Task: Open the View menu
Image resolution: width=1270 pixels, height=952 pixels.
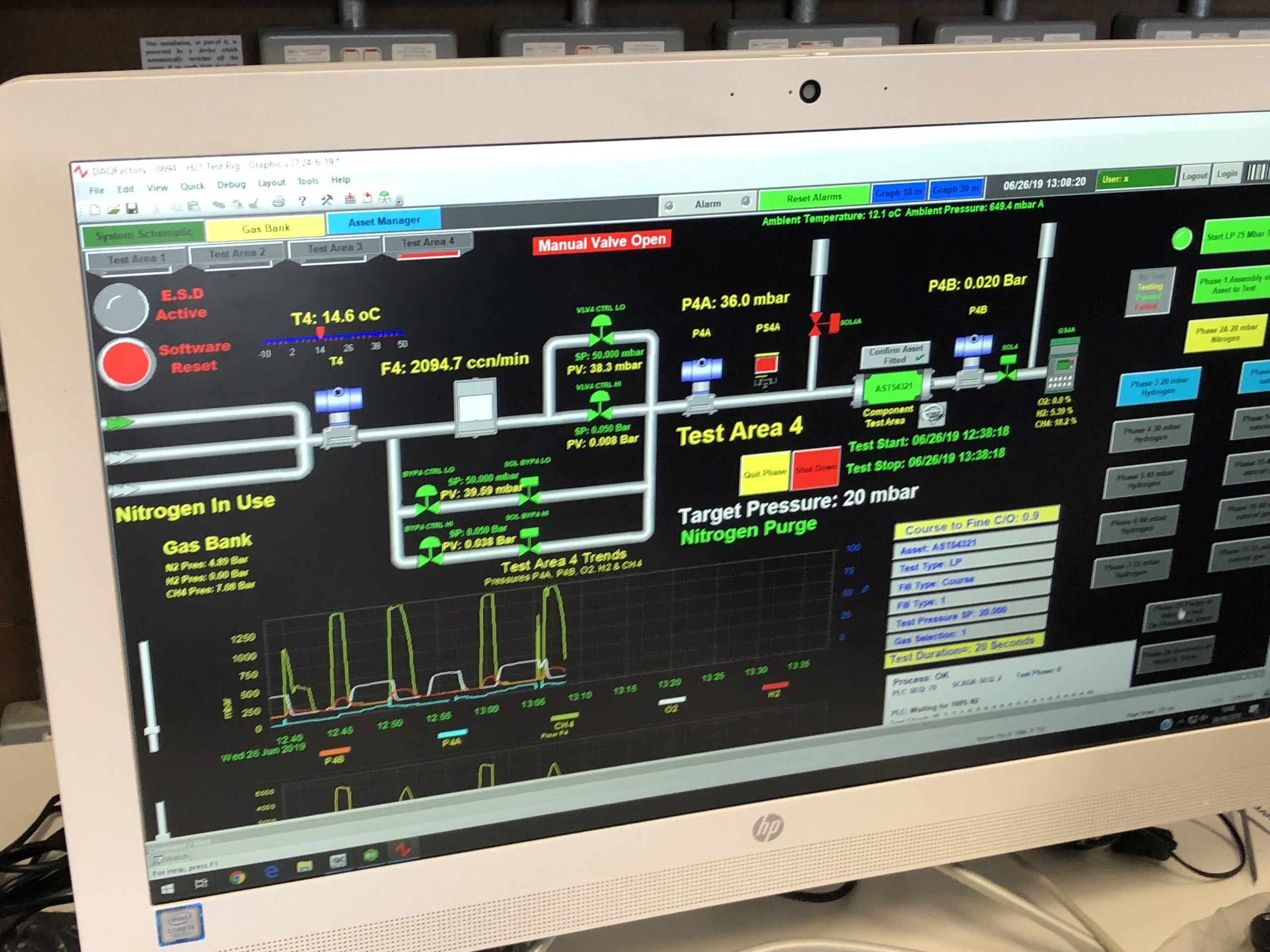Action: point(157,187)
